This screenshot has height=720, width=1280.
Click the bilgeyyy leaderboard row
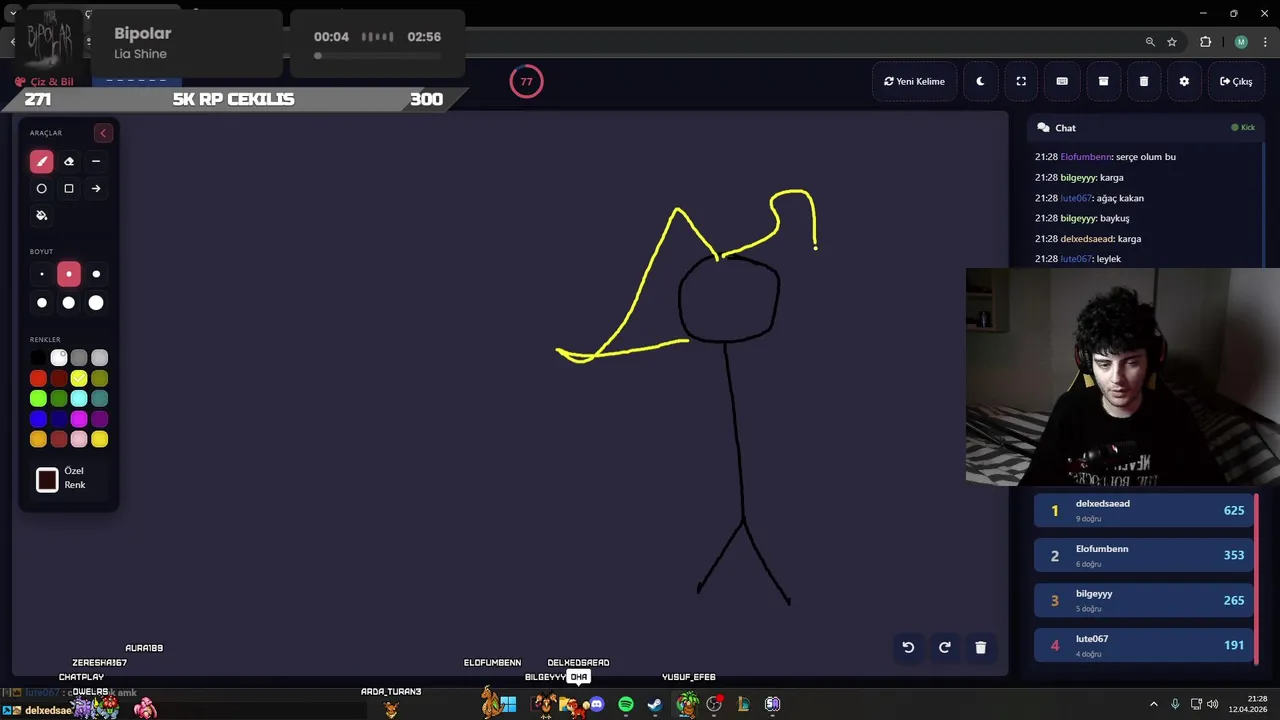[x=1145, y=600]
